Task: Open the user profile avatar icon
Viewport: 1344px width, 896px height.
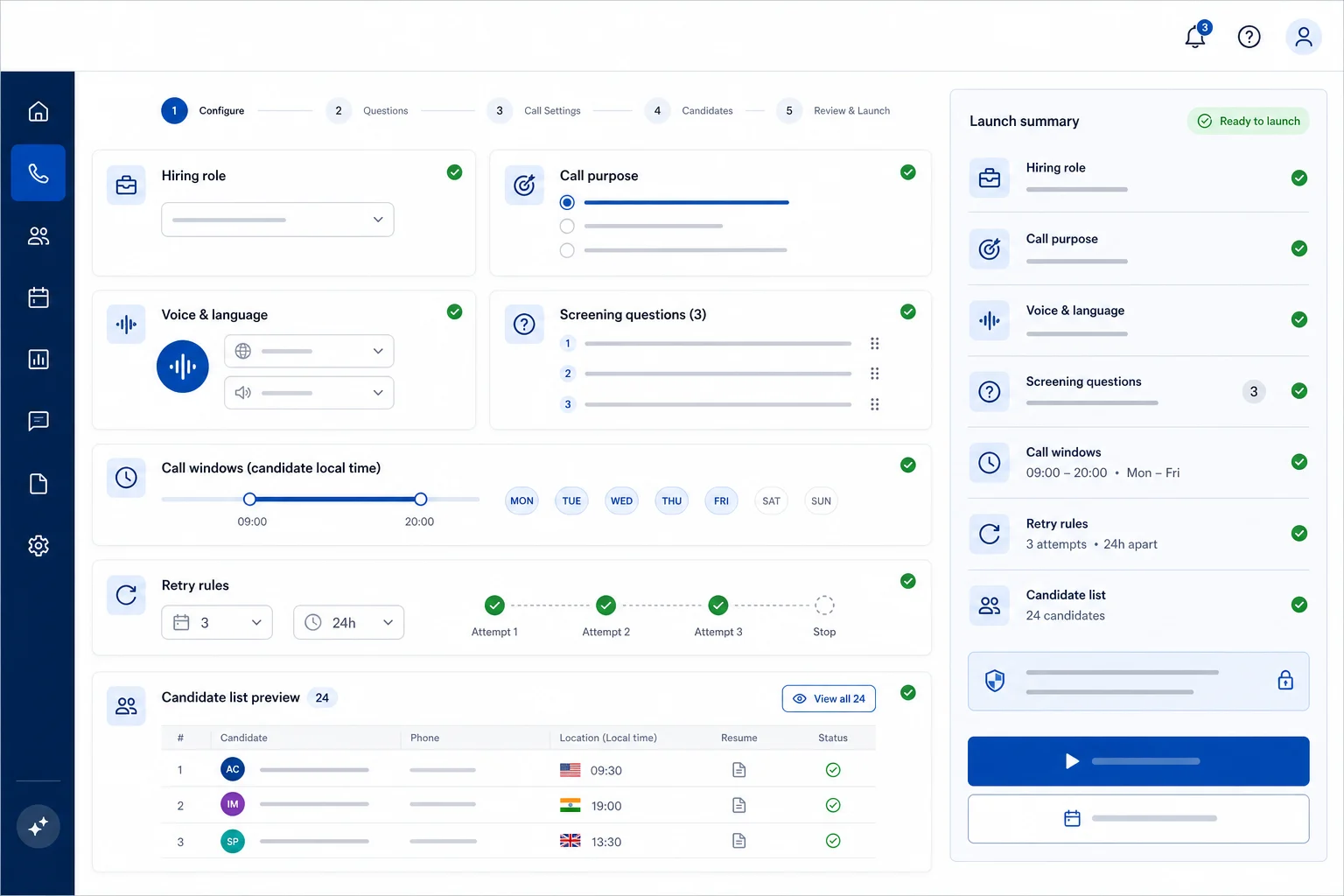Action: tap(1303, 37)
